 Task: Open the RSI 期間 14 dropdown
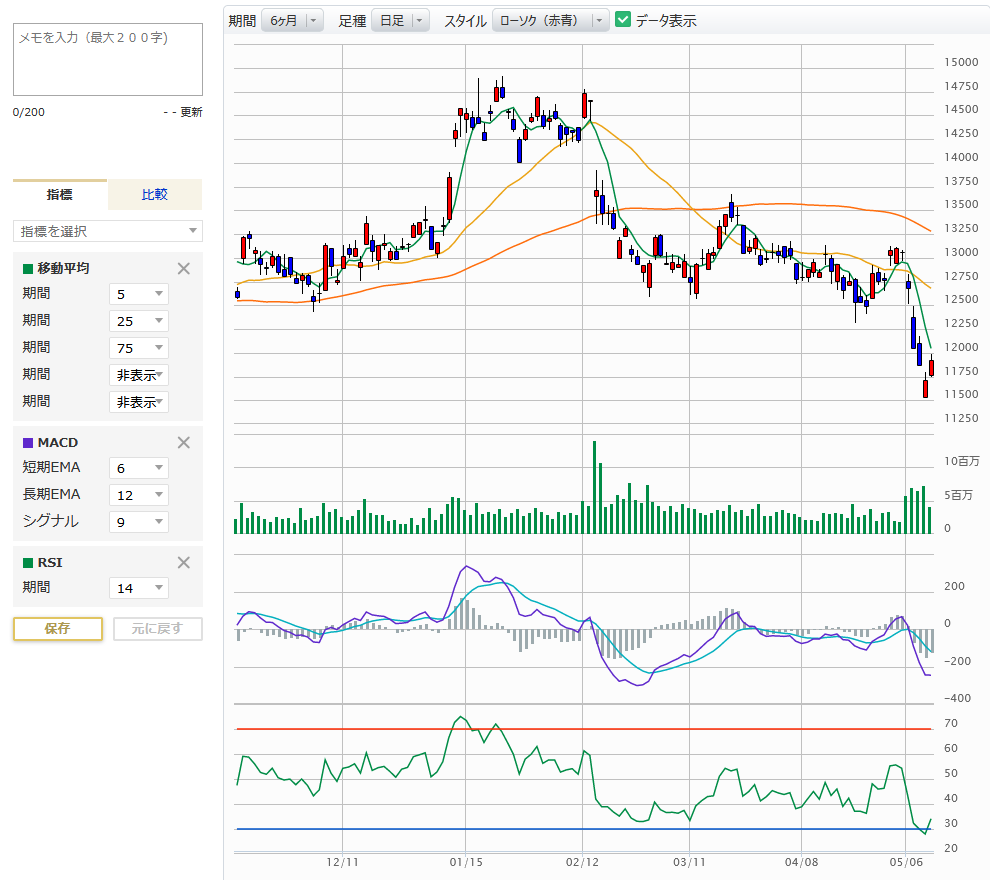(139, 588)
